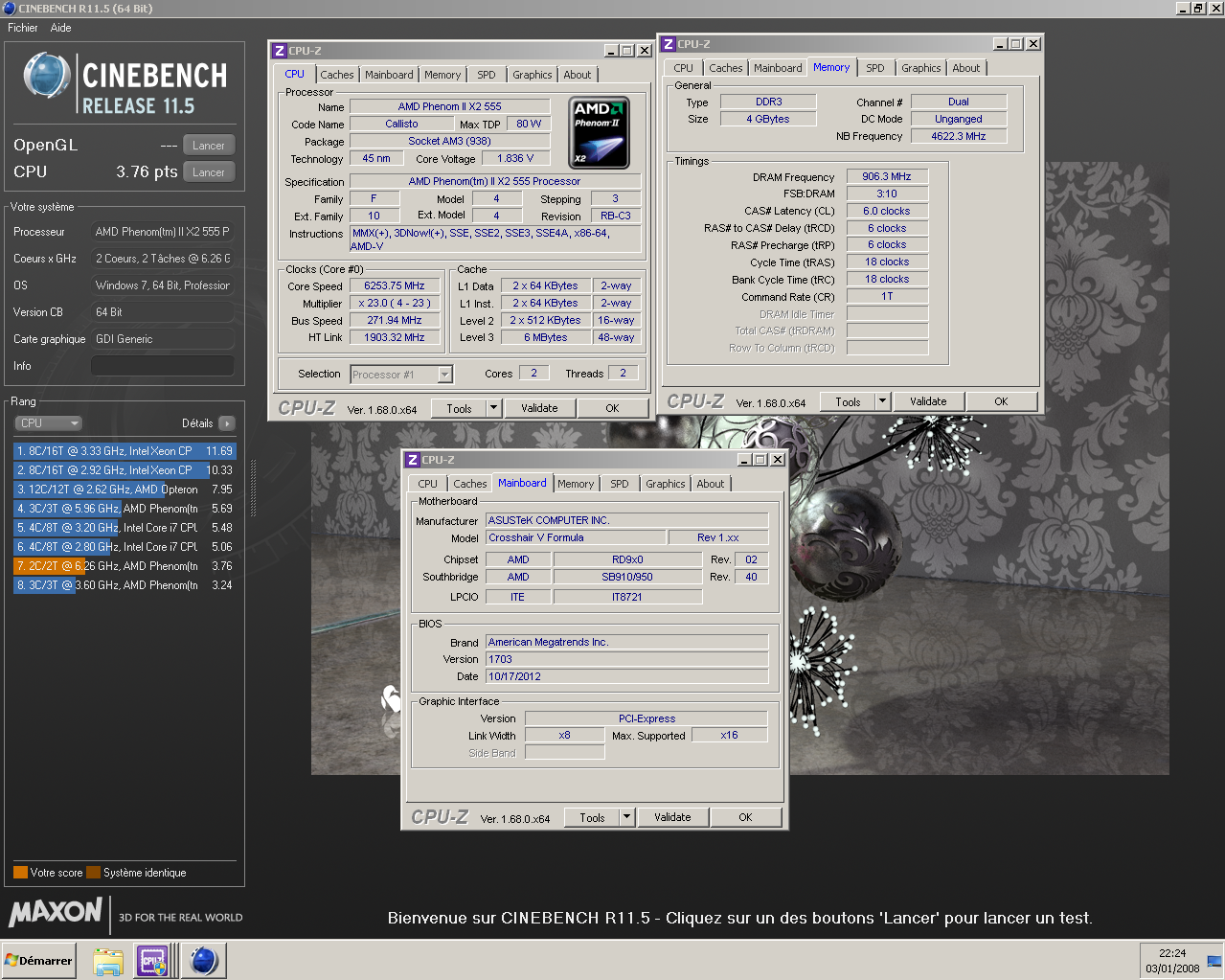Click Validate in Mainboard window

(x=672, y=817)
